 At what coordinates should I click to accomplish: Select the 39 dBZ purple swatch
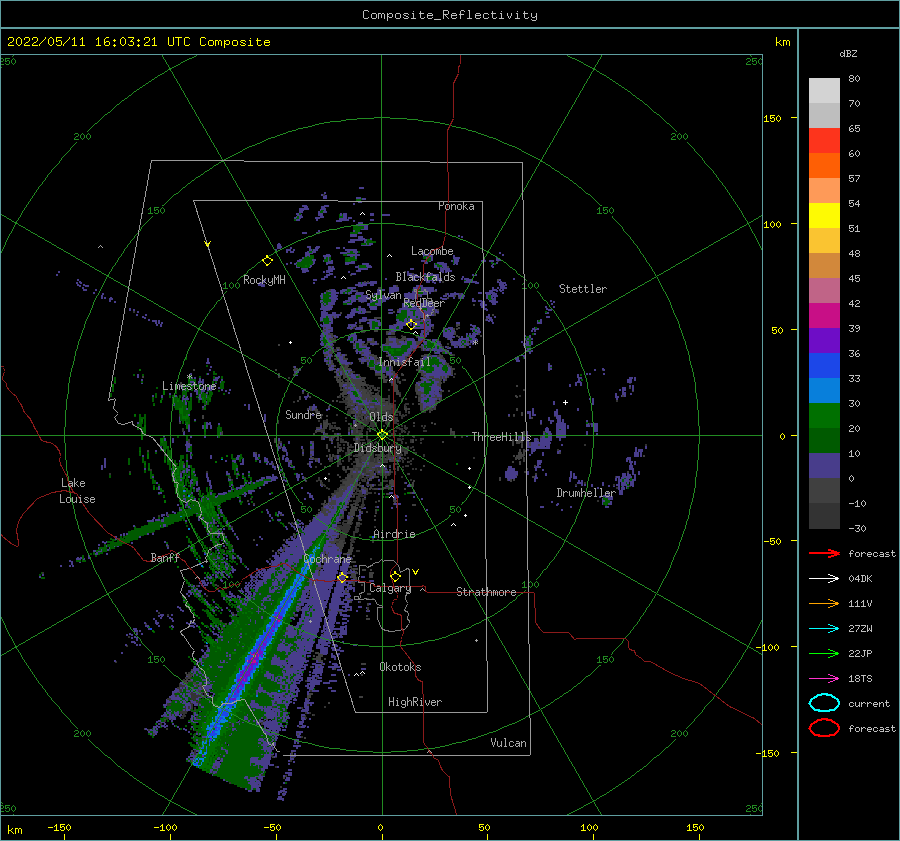(x=824, y=340)
